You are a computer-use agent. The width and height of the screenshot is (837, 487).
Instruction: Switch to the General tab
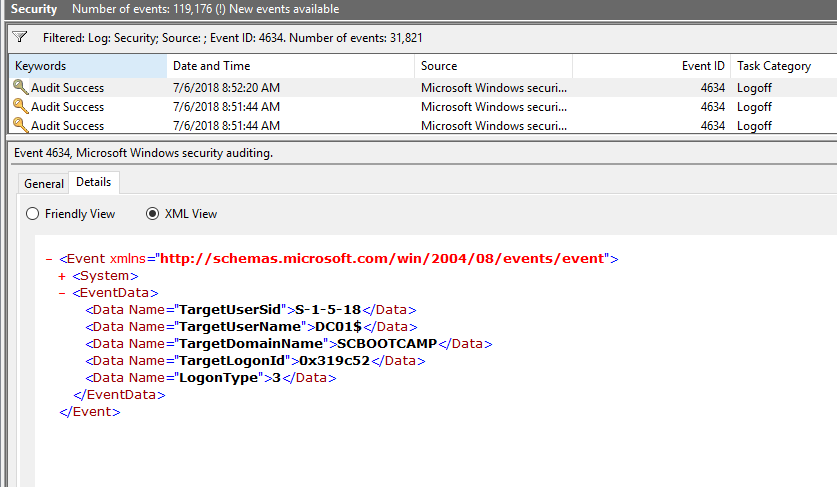[44, 184]
